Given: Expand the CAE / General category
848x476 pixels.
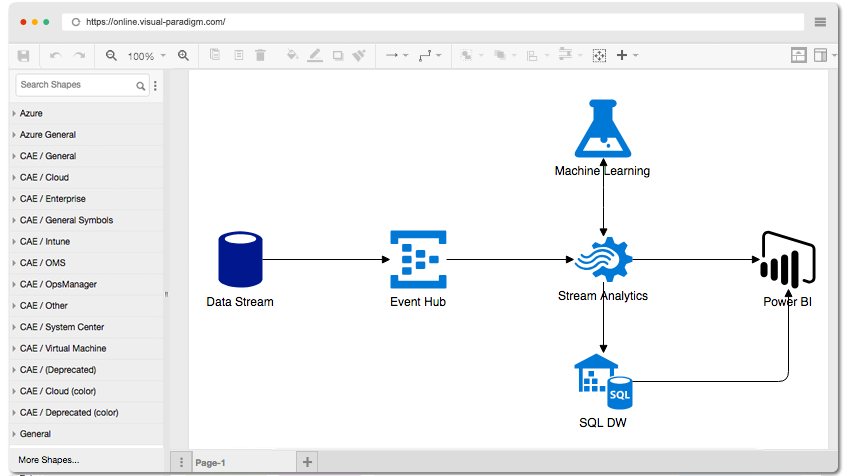Looking at the screenshot, I should point(87,156).
